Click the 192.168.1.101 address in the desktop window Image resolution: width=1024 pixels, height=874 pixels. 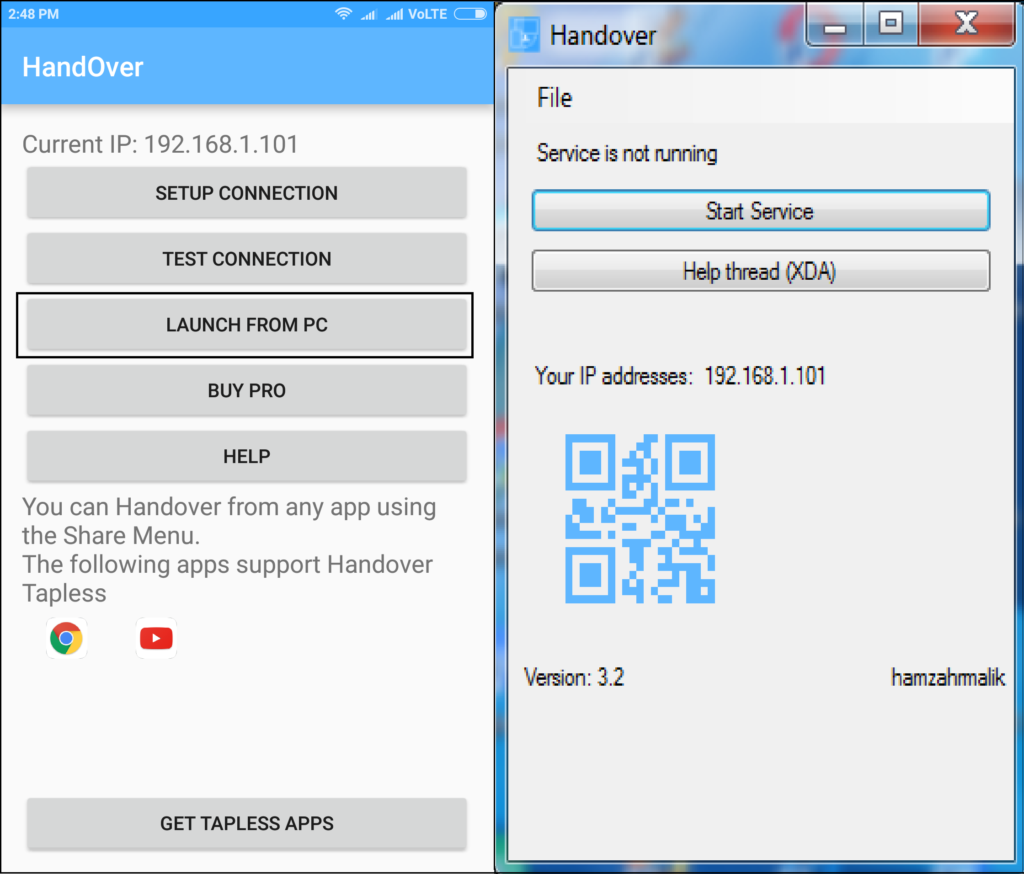pos(765,376)
